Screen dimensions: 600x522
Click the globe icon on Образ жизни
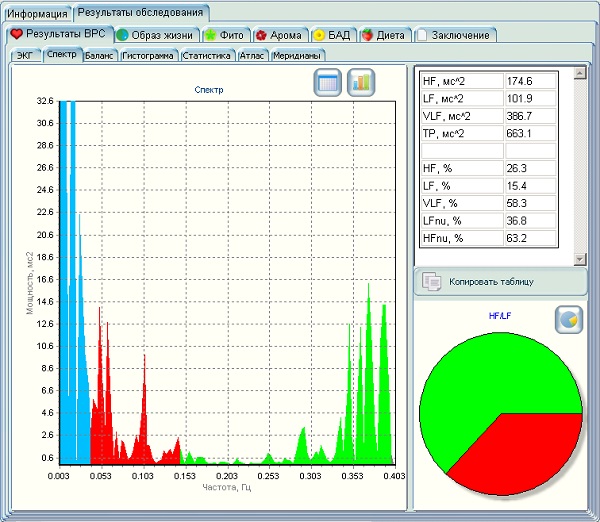point(122,35)
